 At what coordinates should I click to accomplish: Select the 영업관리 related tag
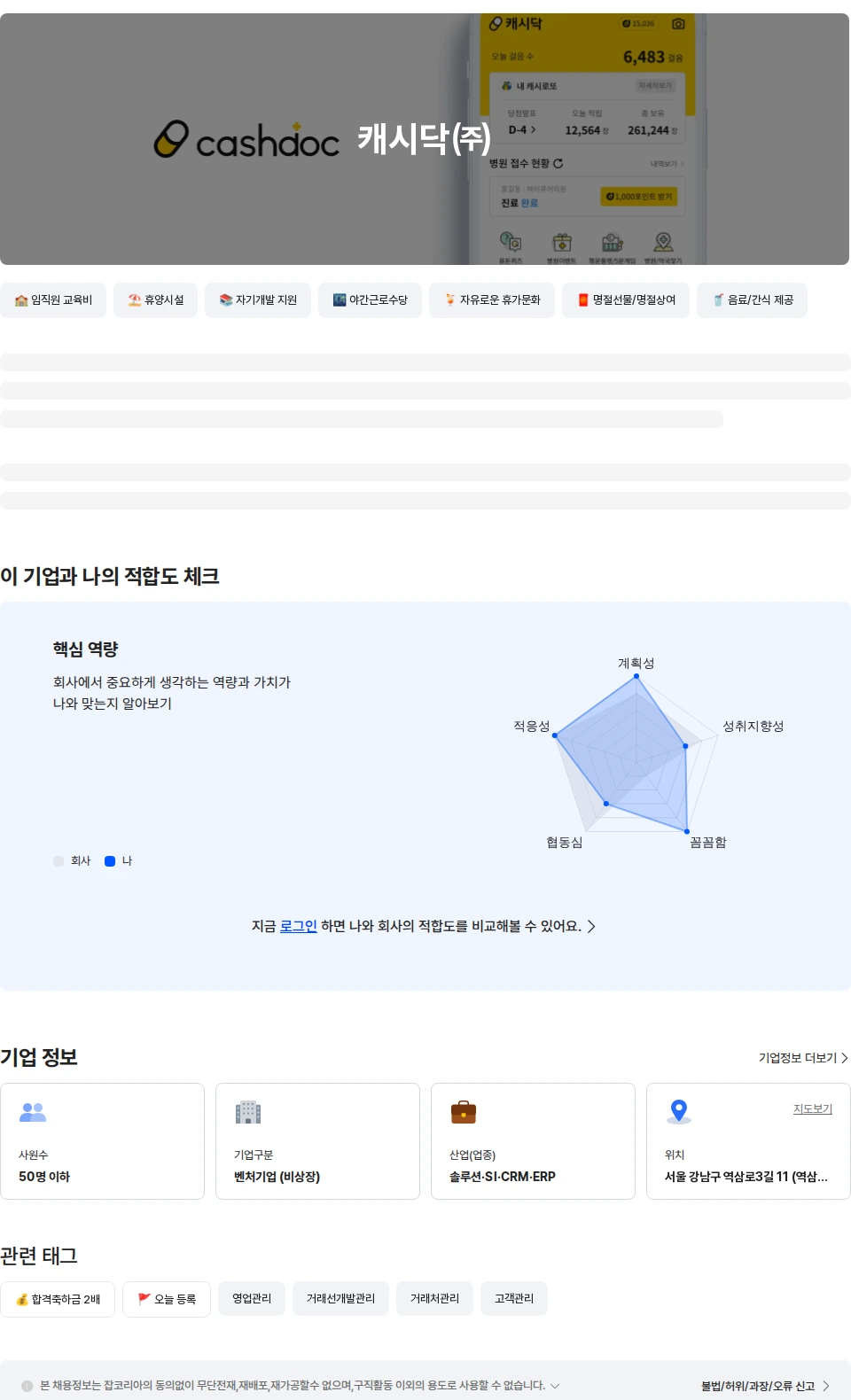point(252,1298)
